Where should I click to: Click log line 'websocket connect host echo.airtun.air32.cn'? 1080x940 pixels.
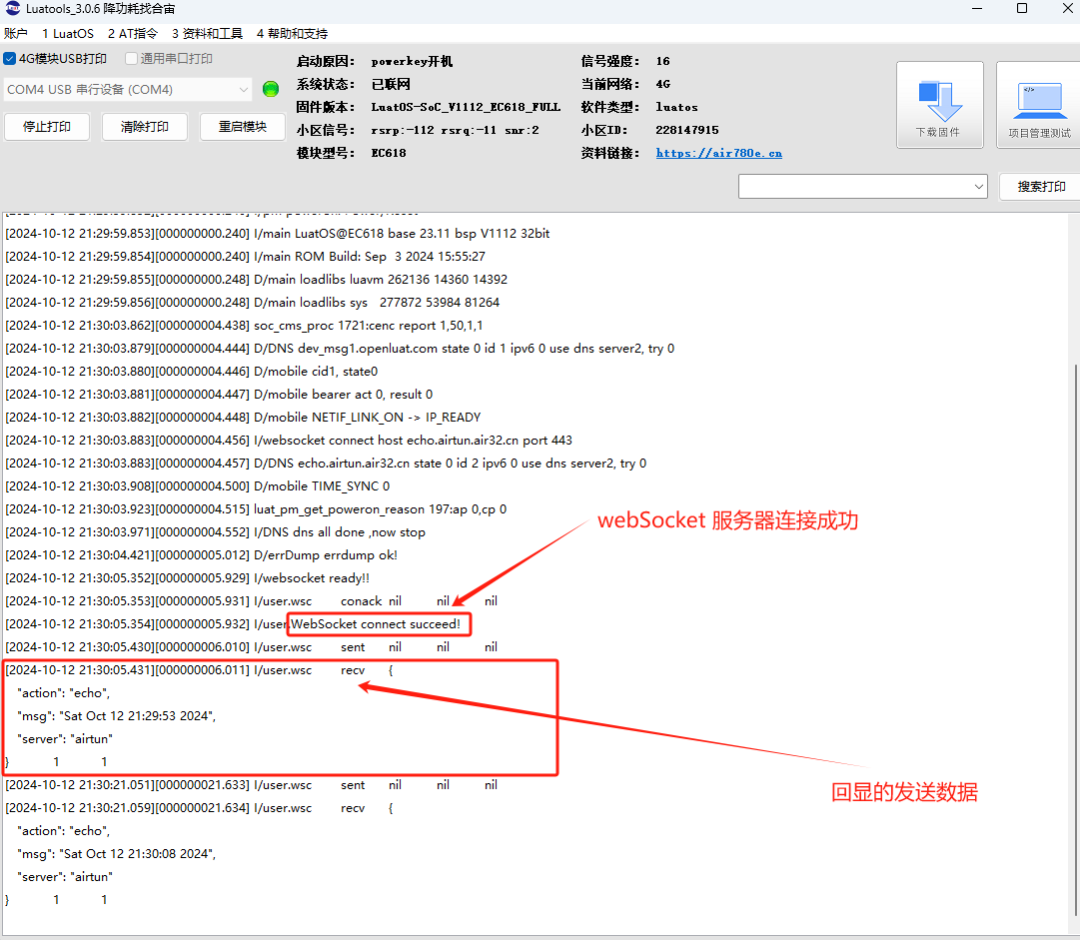[x=289, y=440]
